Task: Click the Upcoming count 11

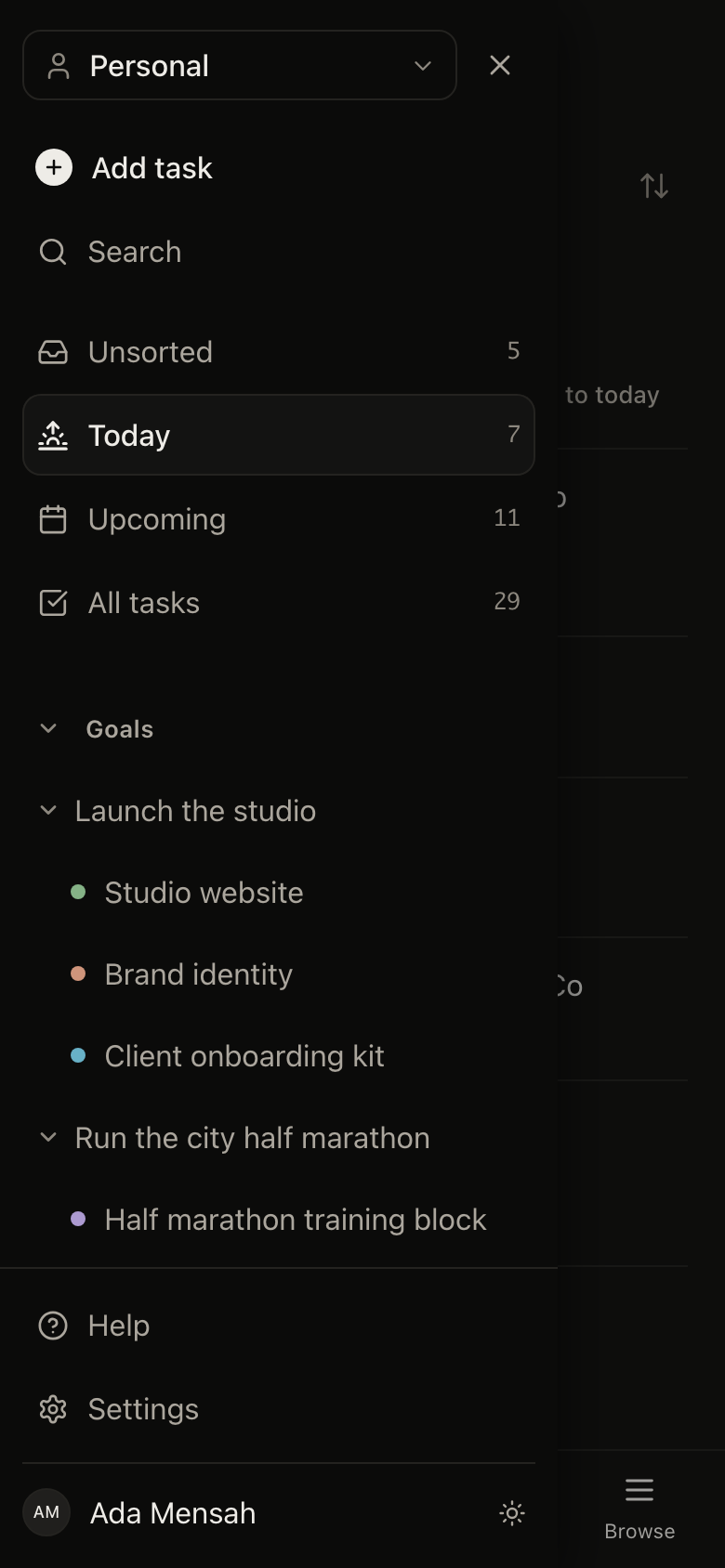Action: pos(507,517)
